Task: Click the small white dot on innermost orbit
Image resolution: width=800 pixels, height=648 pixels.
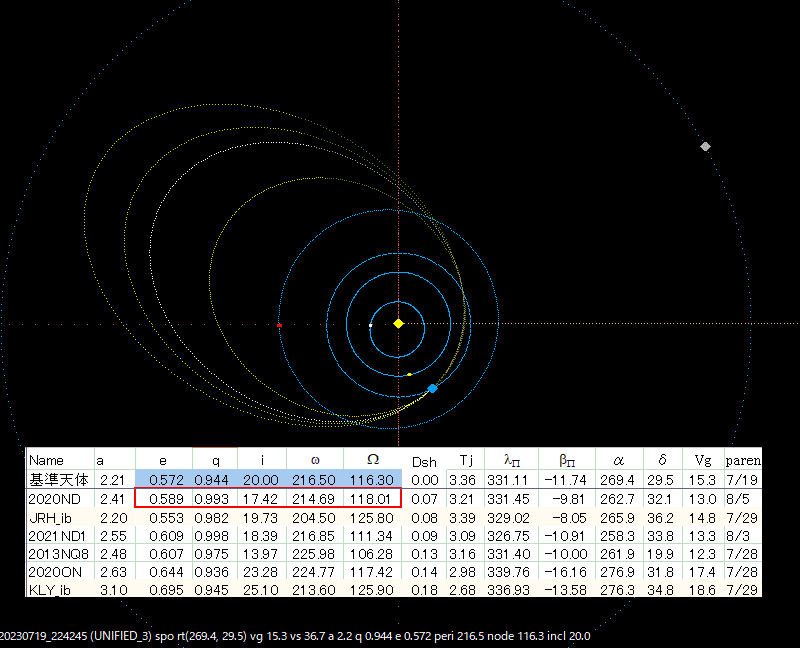Action: (x=371, y=325)
